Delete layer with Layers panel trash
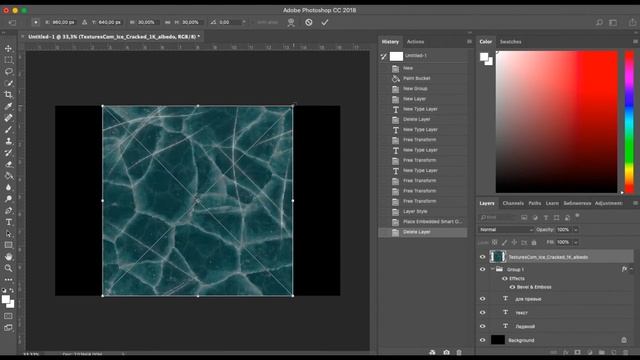Image resolution: width=640 pixels, height=360 pixels. tap(625, 352)
